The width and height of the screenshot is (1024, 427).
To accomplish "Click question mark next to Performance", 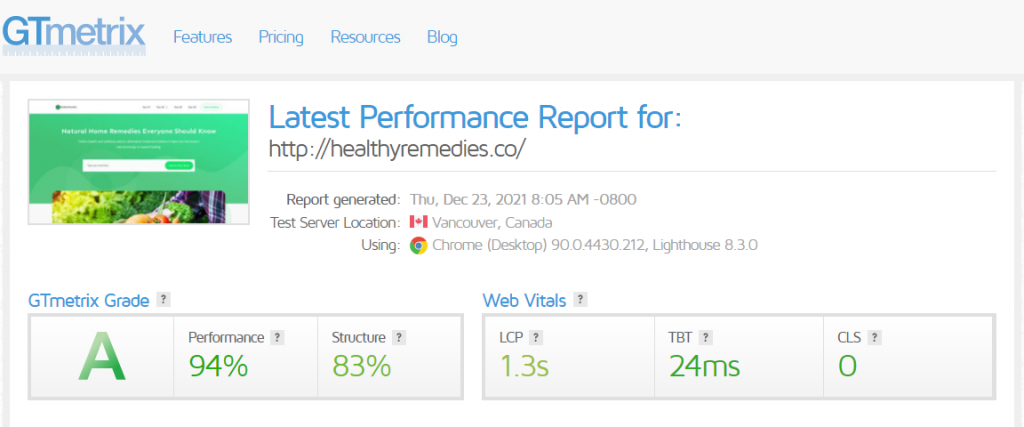I will 278,338.
